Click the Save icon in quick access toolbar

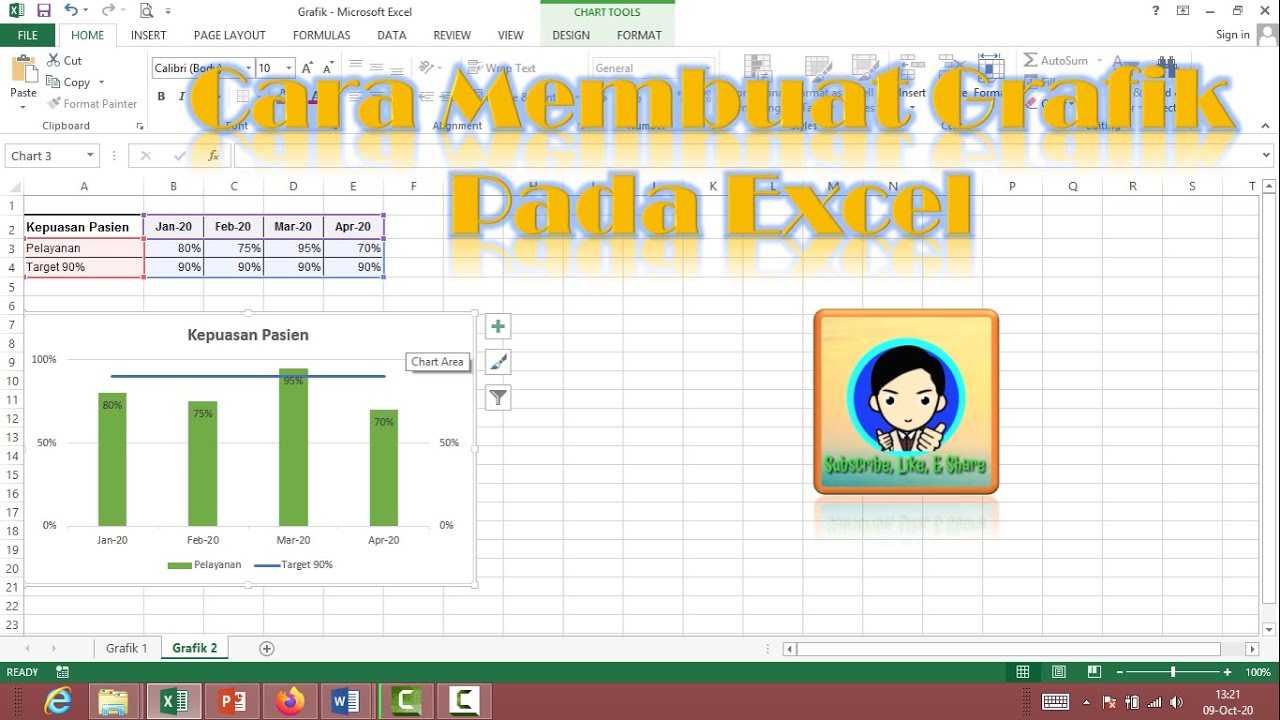(x=43, y=11)
